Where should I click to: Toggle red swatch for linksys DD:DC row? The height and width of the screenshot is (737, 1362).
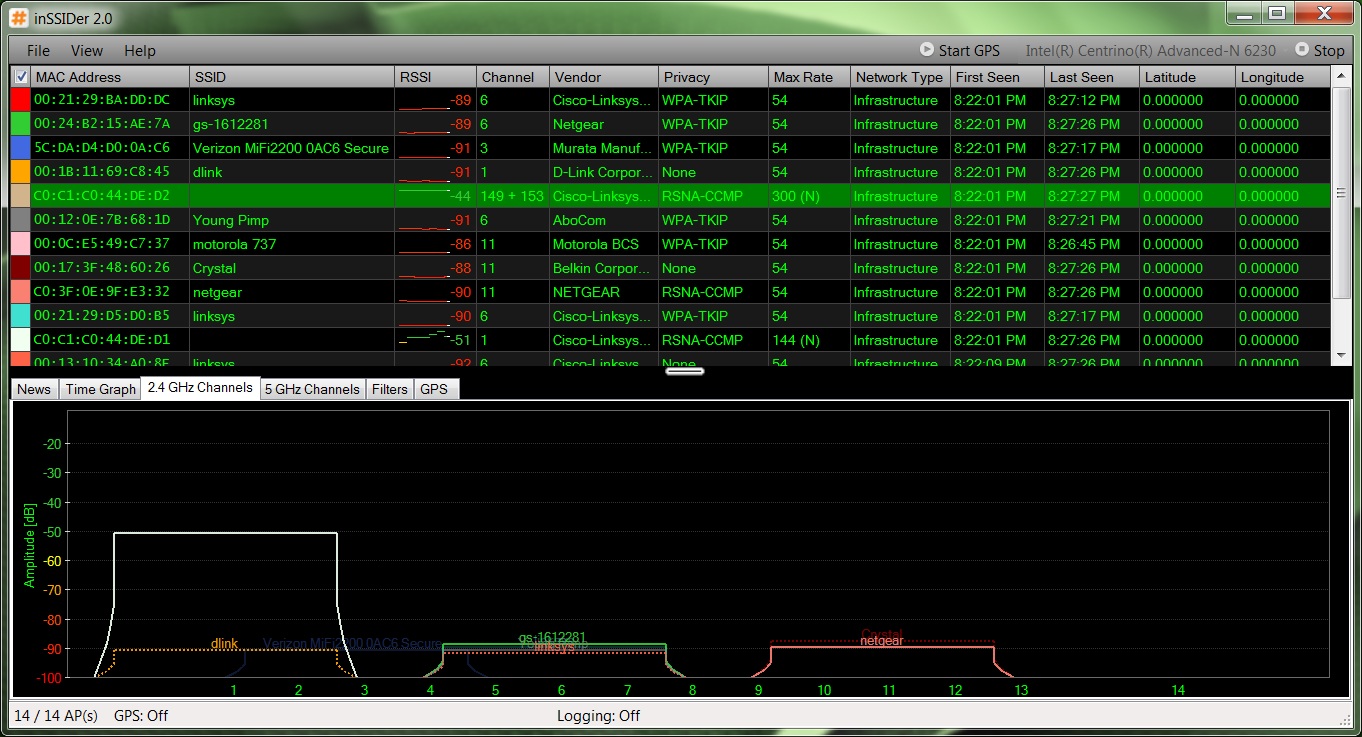point(20,100)
